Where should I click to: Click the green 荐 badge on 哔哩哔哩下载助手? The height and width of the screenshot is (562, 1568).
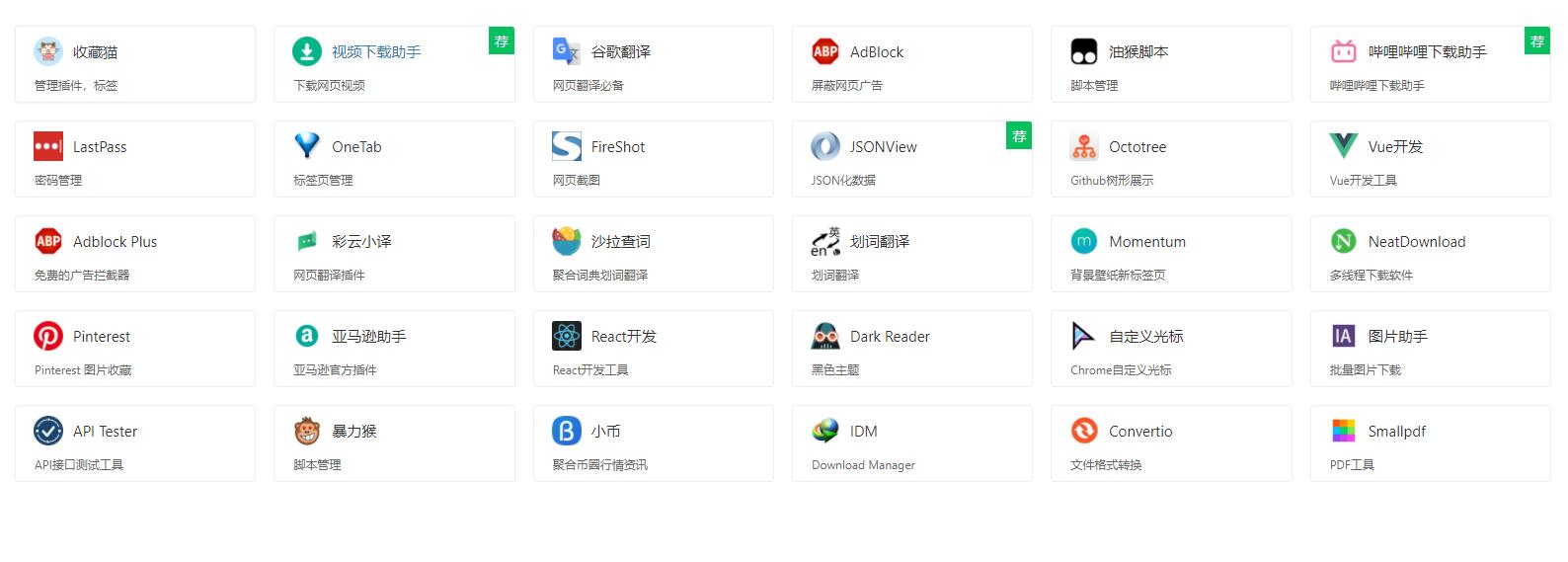1537,40
